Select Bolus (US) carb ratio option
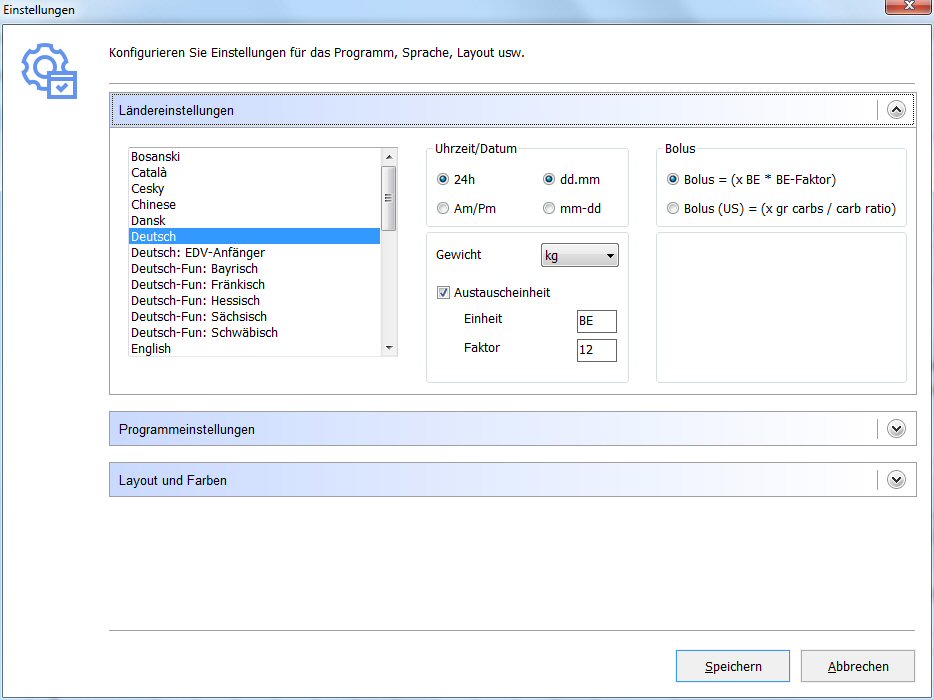The image size is (934, 700). tap(673, 209)
